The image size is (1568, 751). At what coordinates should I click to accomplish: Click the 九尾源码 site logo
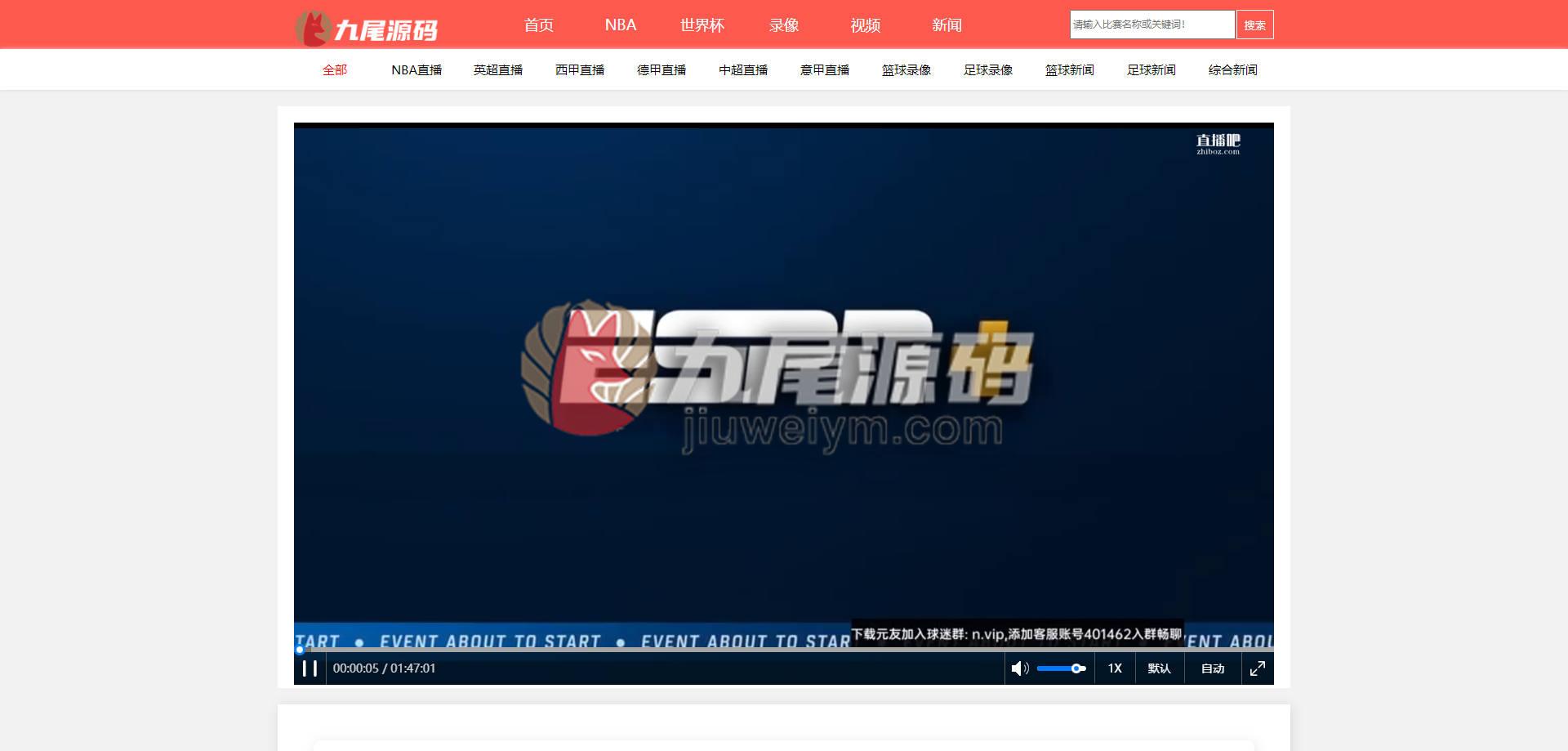367,28
